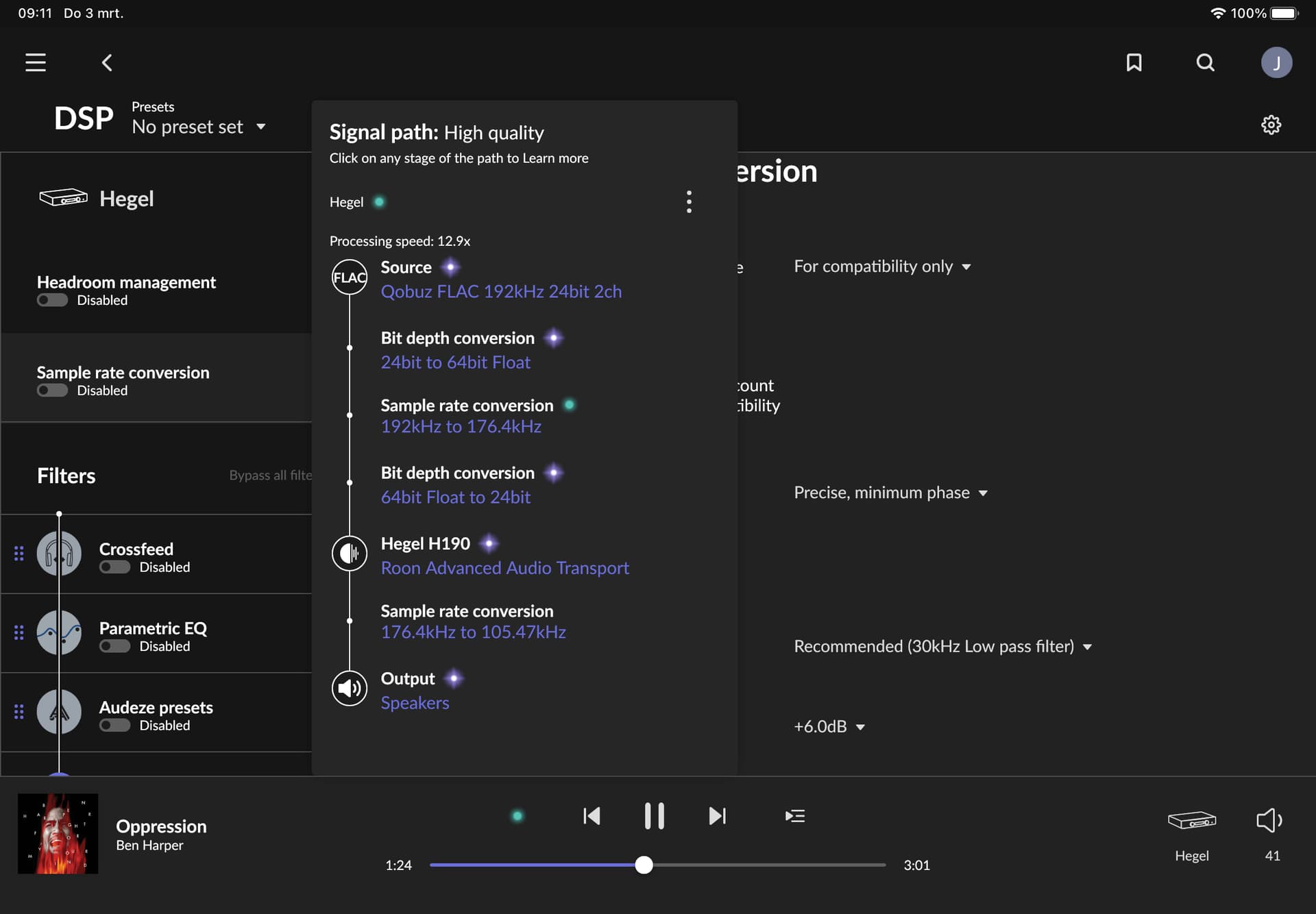This screenshot has height=914, width=1316.
Task: Click the purple star next to Output
Action: [x=454, y=678]
